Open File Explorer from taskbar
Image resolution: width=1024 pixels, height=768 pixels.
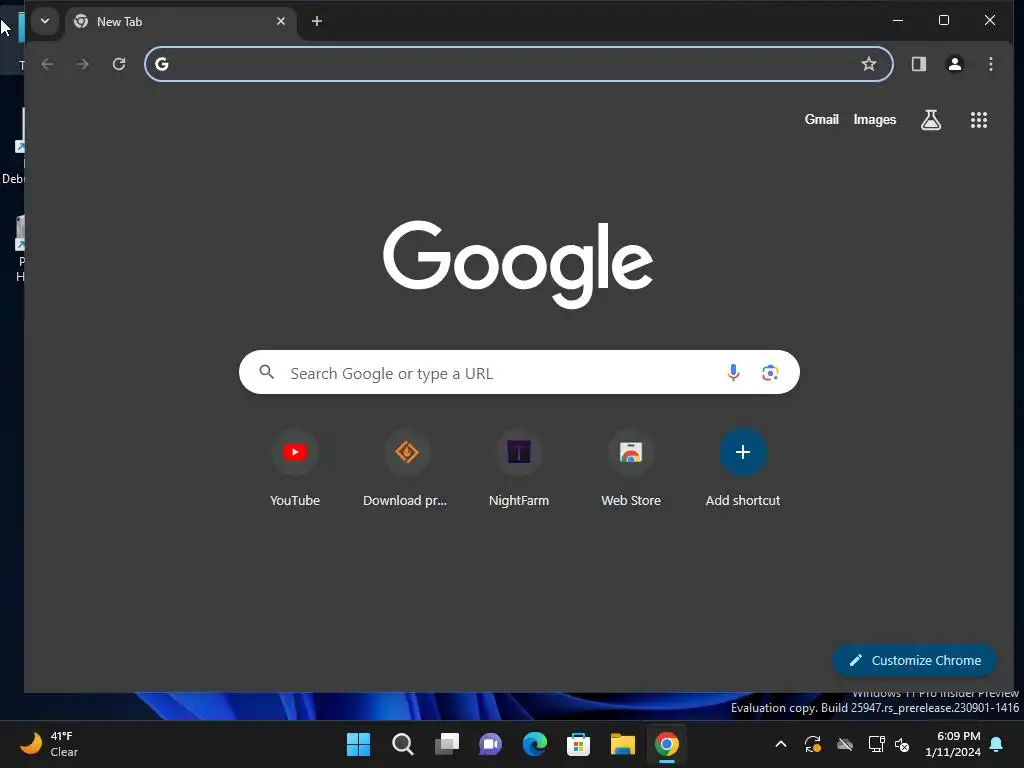coord(622,744)
